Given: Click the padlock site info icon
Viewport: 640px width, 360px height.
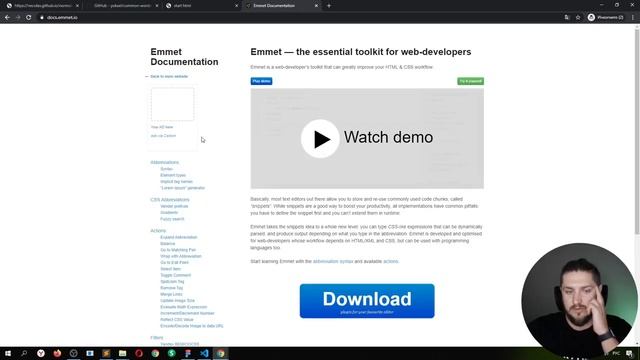Looking at the screenshot, I should click(42, 18).
